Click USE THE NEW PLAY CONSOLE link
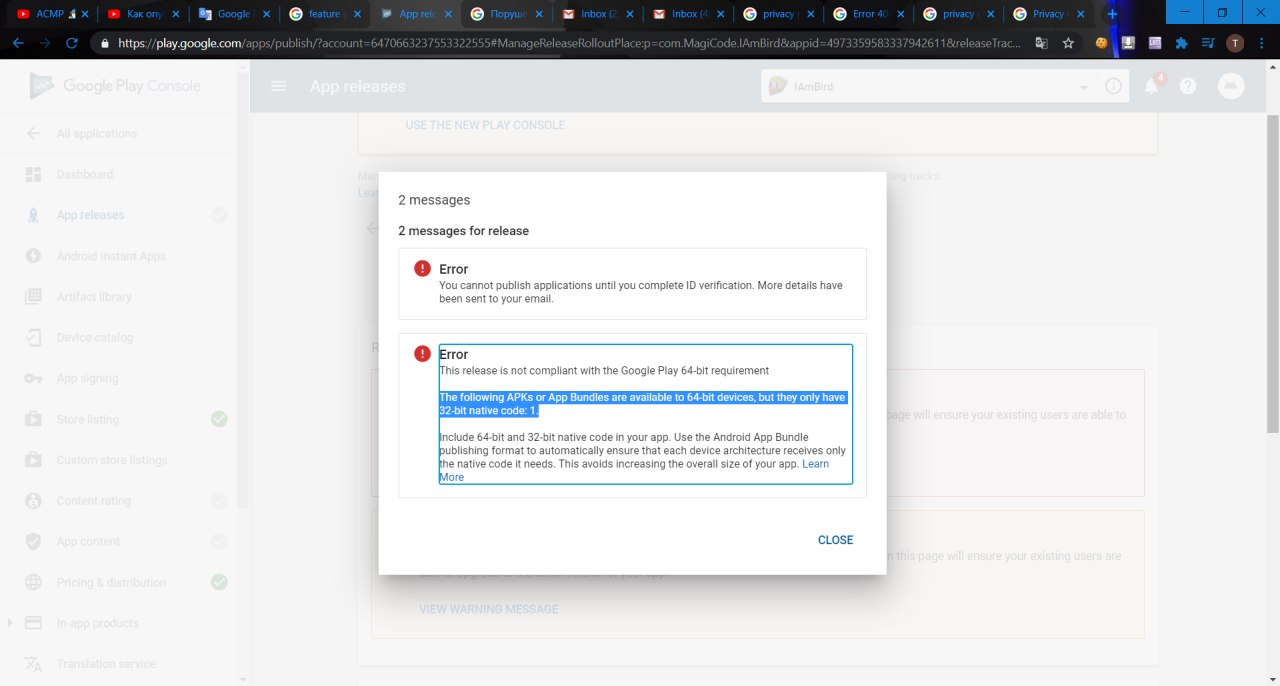This screenshot has height=686, width=1280. 485,125
